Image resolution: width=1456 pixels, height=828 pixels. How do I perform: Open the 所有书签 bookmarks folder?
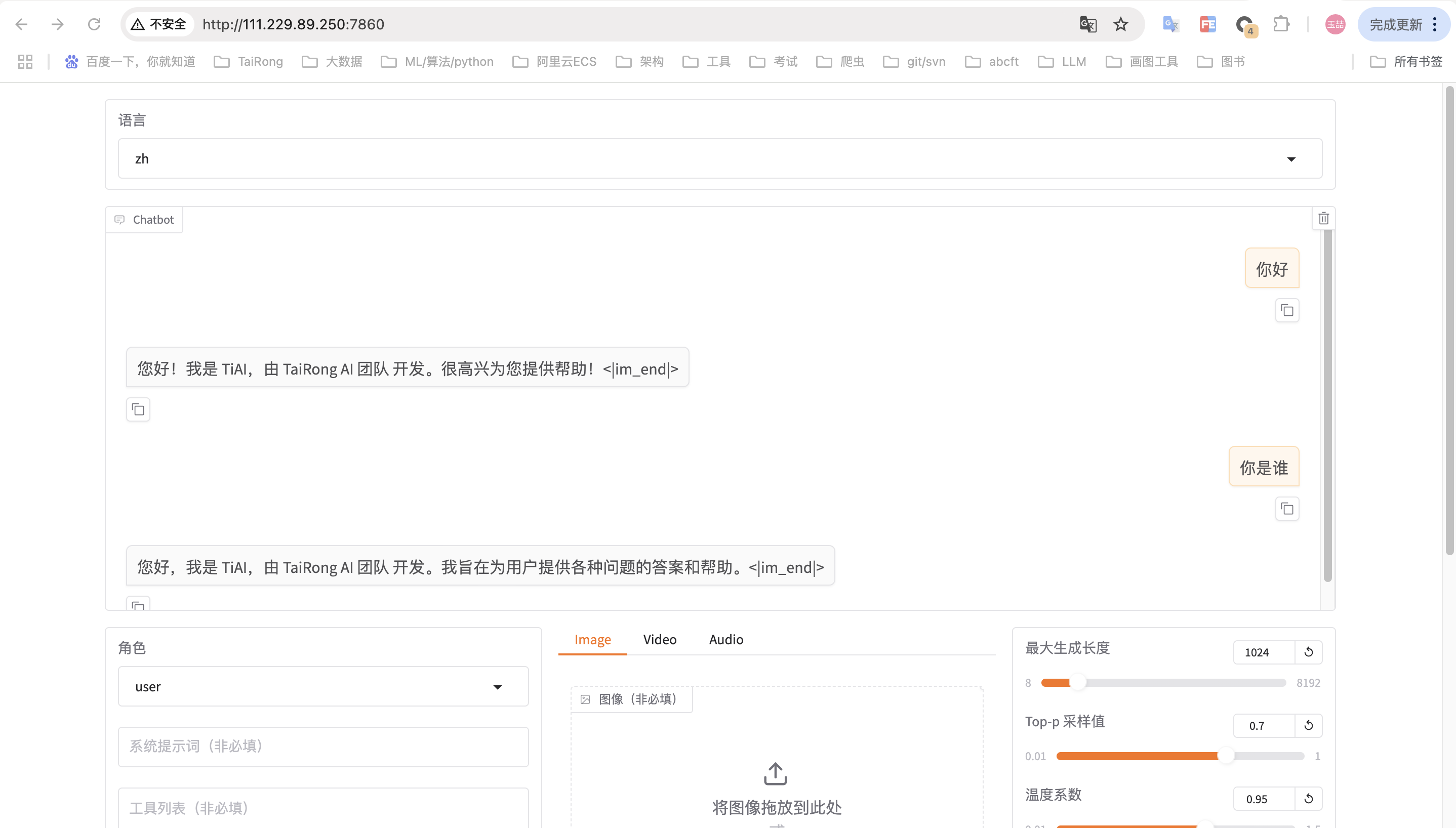1406,61
